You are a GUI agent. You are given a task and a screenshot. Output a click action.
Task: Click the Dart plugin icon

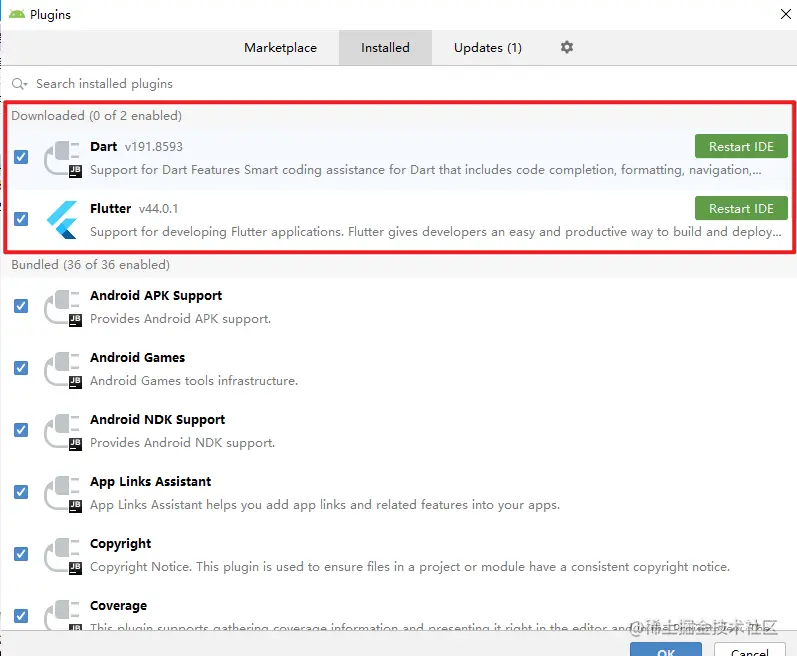pyautogui.click(x=63, y=159)
